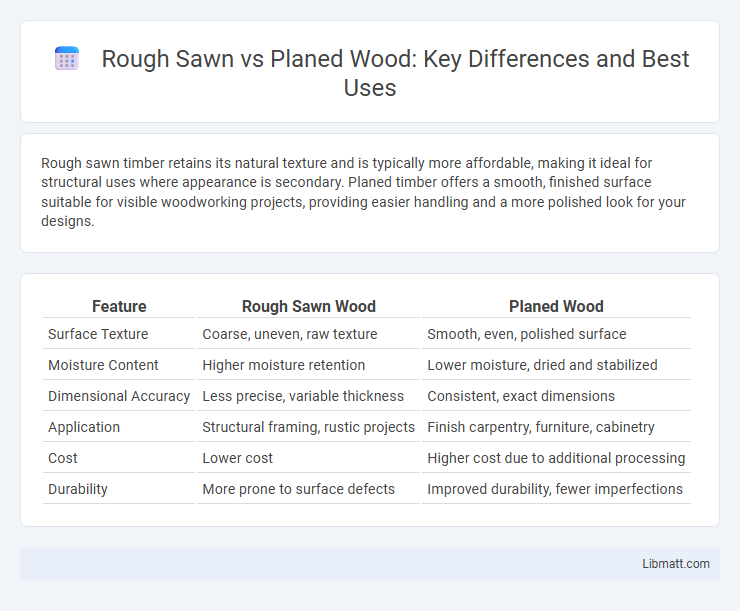Click 'Higher moisture retention' cell
This screenshot has height=611, width=740.
click(284, 365)
